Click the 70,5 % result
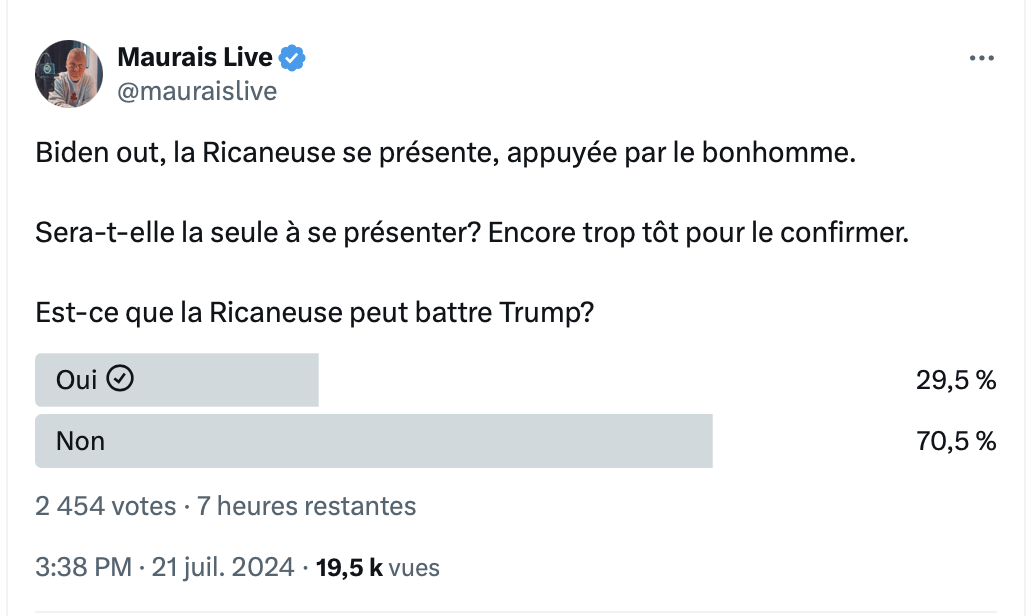The height and width of the screenshot is (616, 1034). point(956,441)
